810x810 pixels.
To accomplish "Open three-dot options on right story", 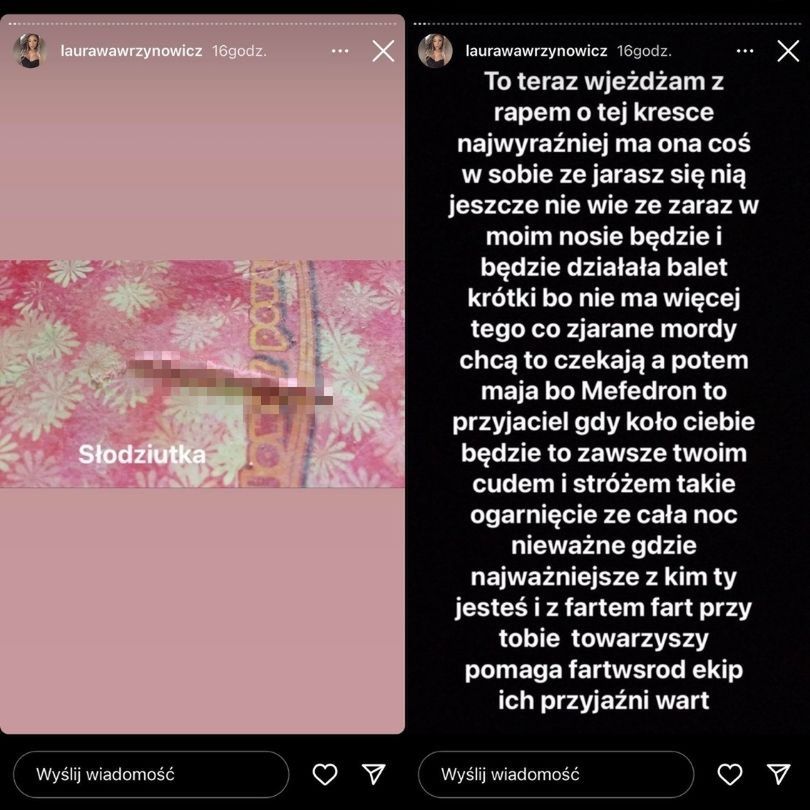I will tap(745, 51).
